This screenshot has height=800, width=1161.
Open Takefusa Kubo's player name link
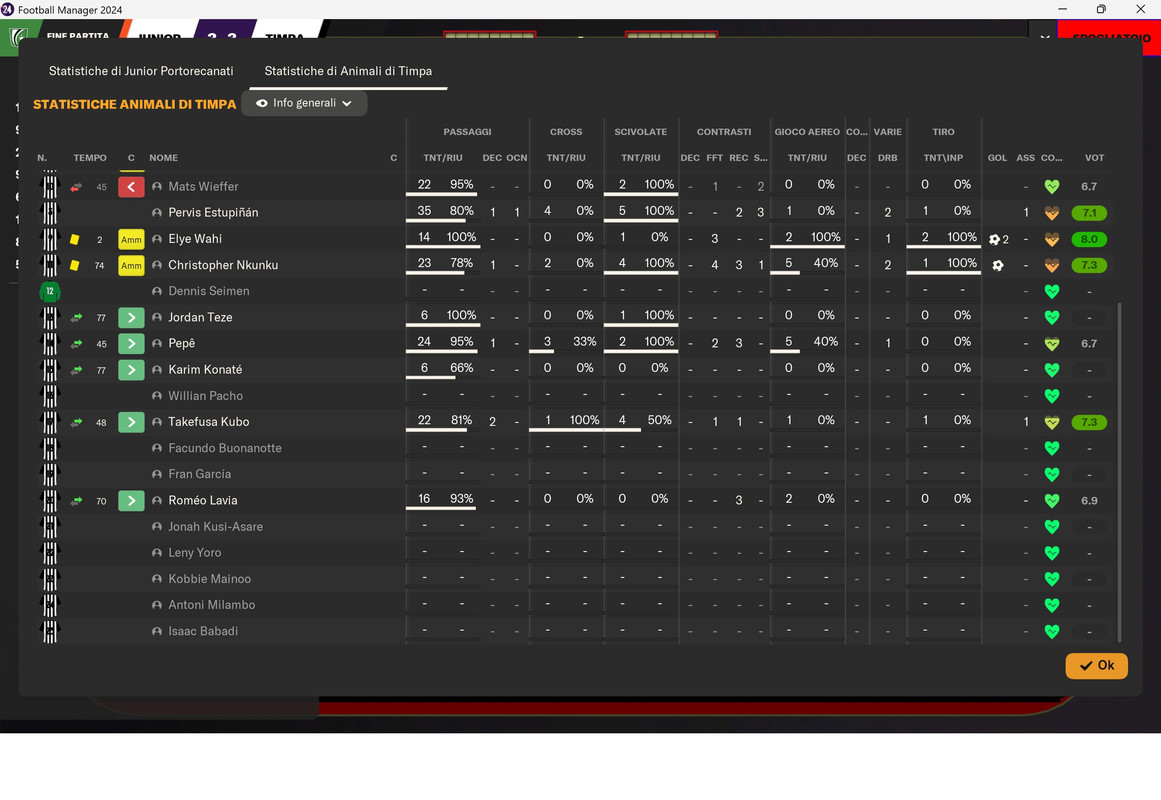(209, 421)
